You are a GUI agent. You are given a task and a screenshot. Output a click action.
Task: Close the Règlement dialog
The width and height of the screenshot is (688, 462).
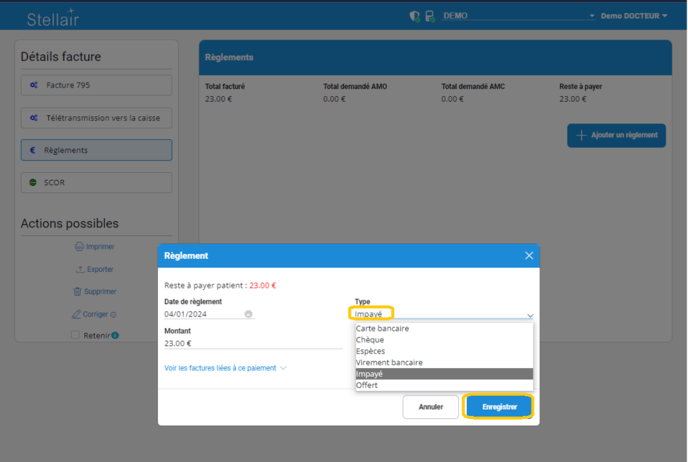(529, 256)
